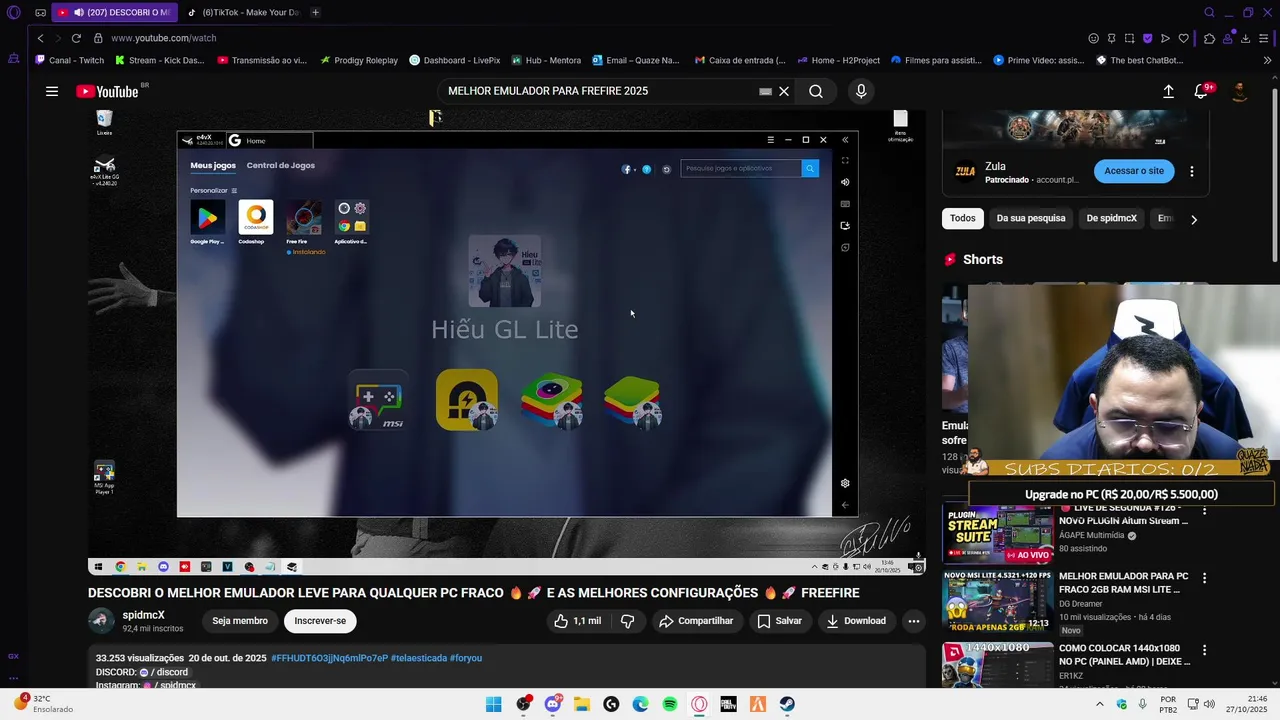Open Stream - Kick Das... bookmark

[x=159, y=60]
